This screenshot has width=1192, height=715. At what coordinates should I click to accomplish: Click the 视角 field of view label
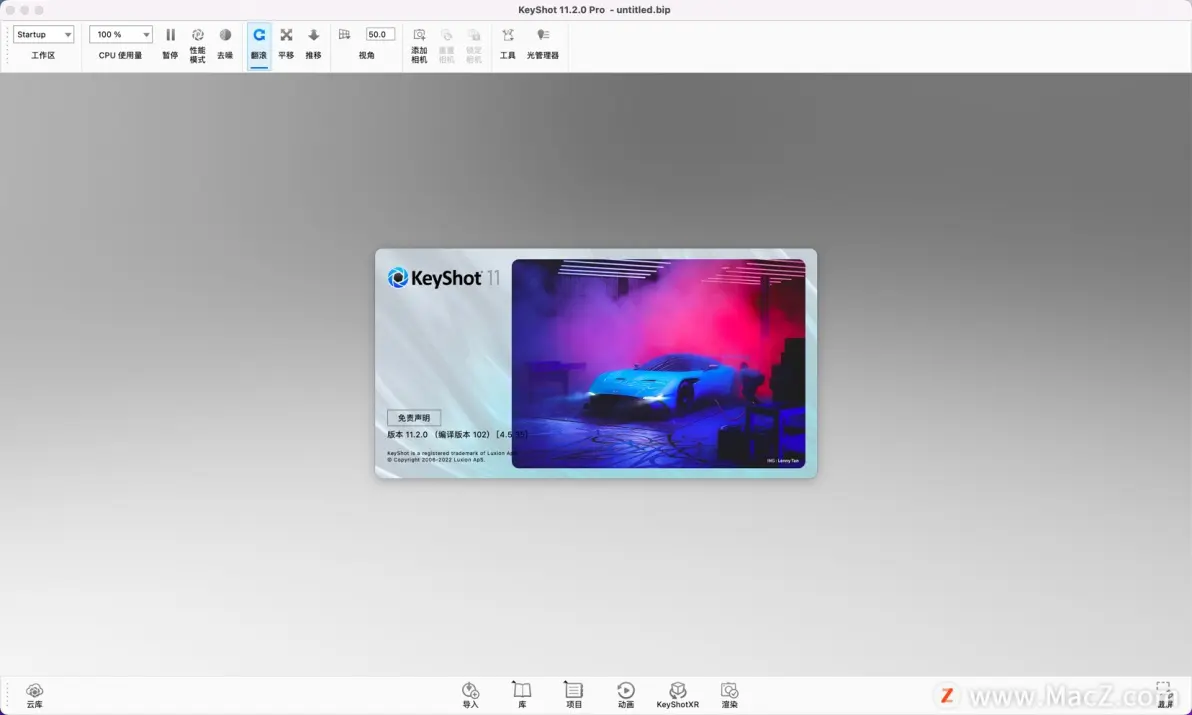pyautogui.click(x=366, y=55)
